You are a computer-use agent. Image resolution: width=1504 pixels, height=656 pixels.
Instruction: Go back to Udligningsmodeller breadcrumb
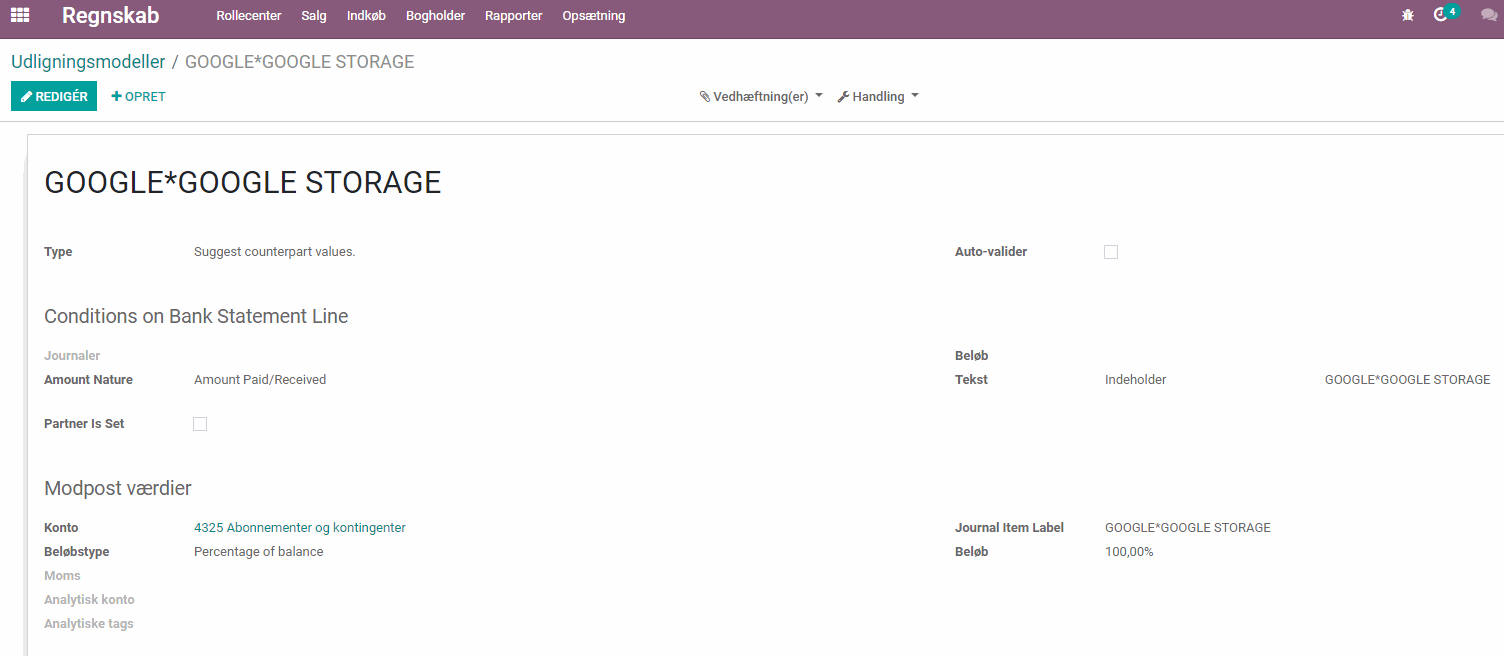[88, 62]
